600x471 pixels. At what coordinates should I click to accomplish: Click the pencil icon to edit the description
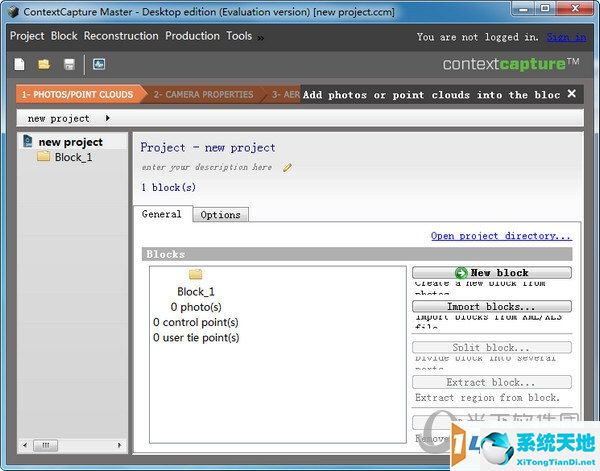[287, 168]
